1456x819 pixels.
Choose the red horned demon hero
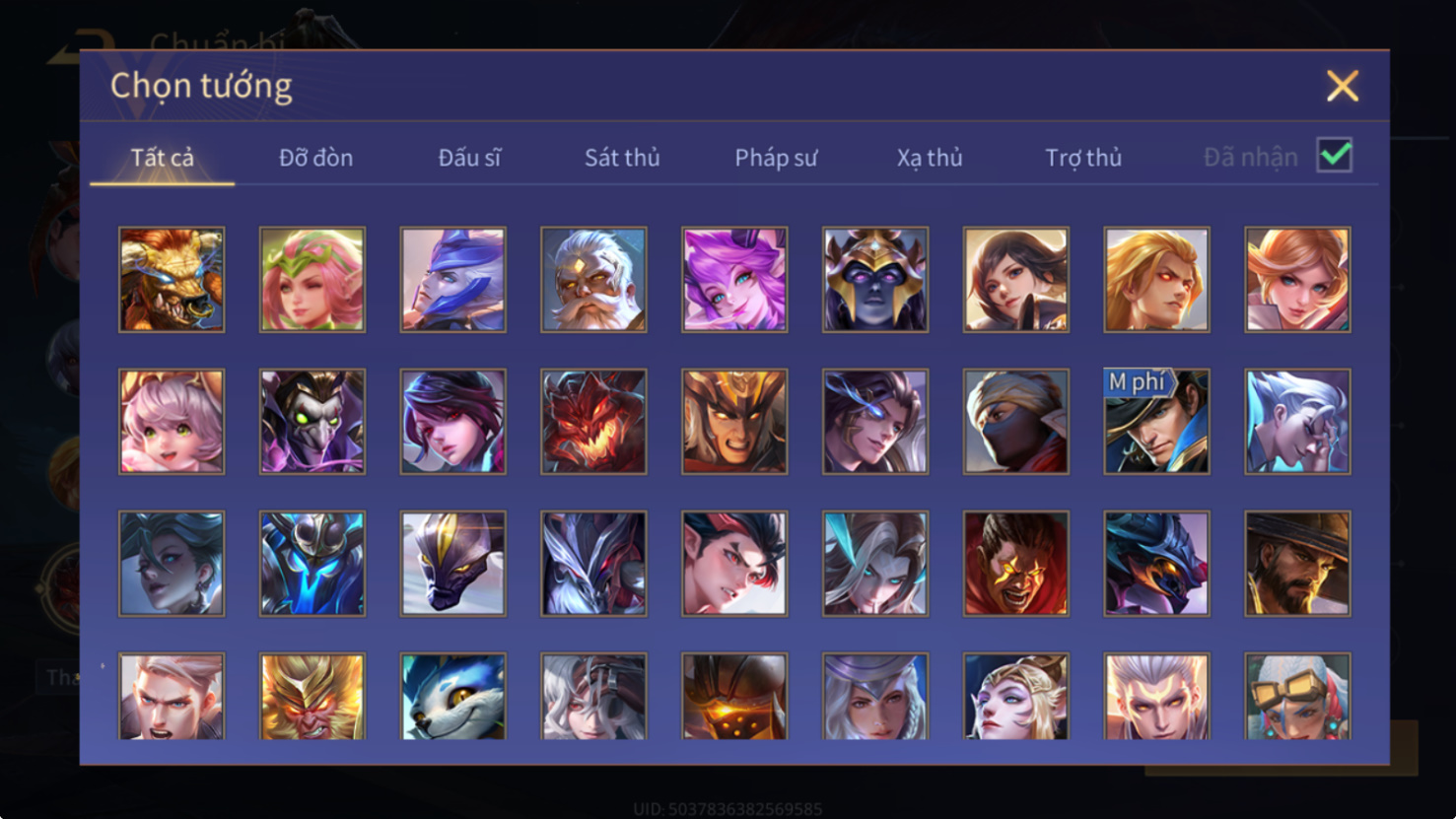click(593, 422)
